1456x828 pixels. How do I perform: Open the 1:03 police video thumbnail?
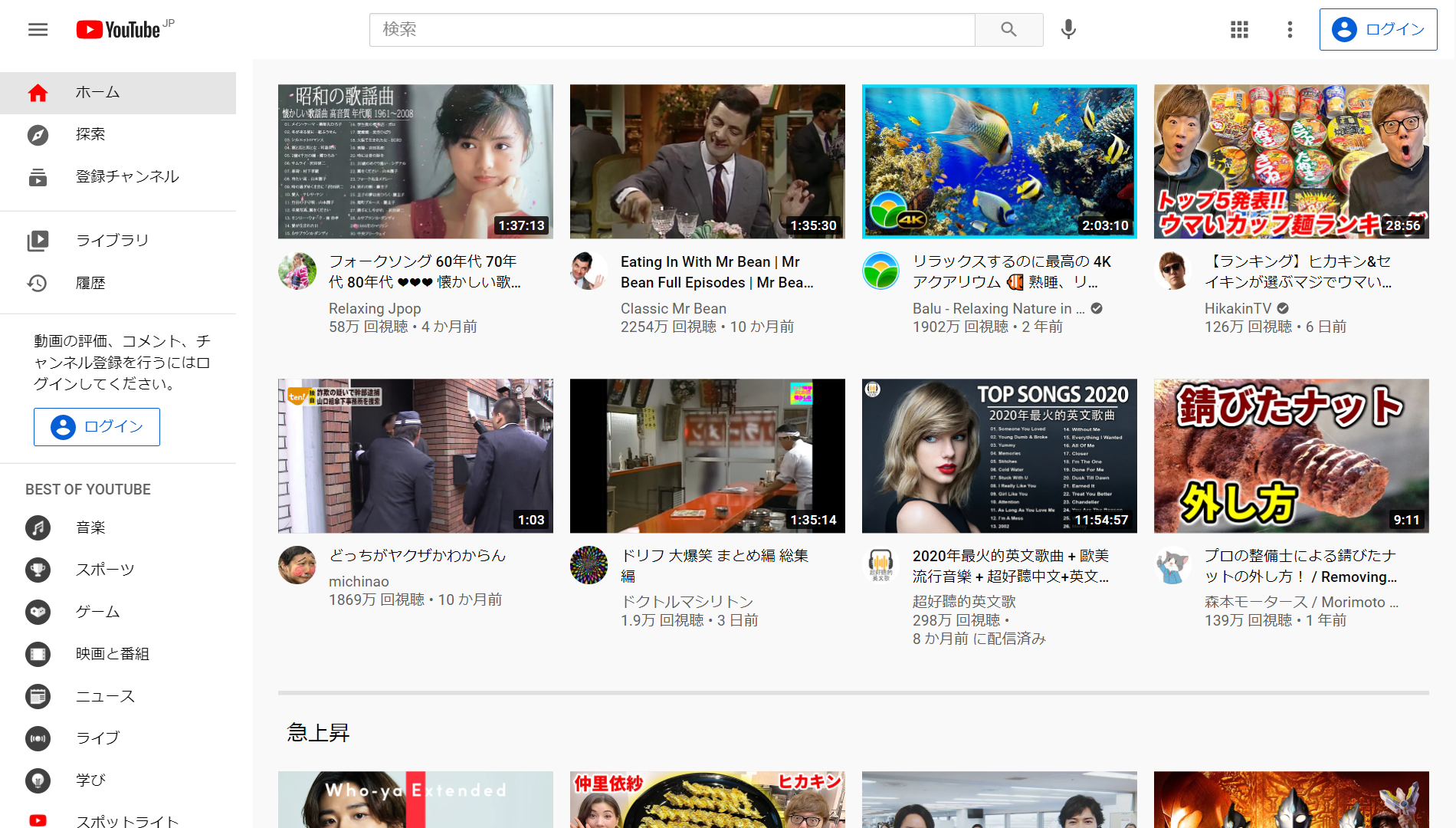pyautogui.click(x=415, y=455)
